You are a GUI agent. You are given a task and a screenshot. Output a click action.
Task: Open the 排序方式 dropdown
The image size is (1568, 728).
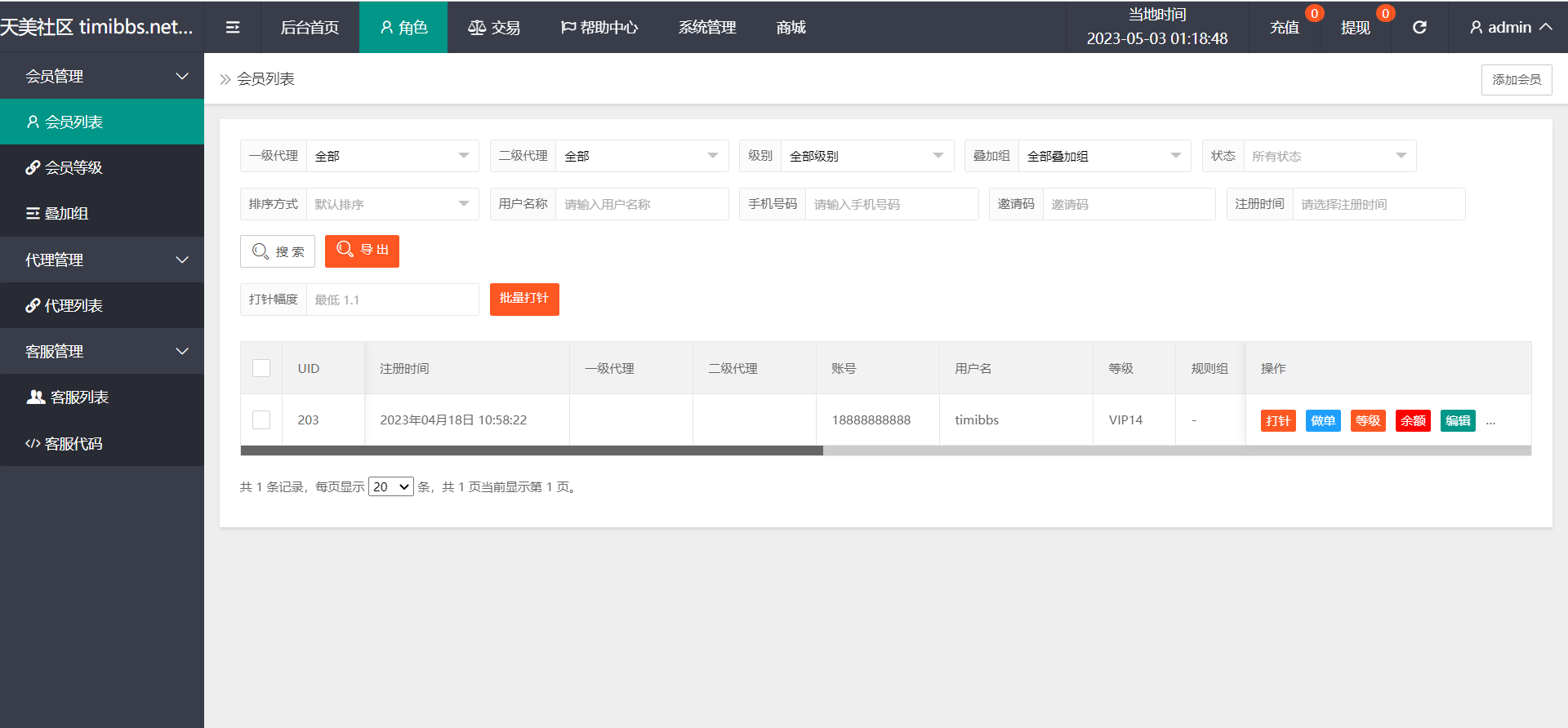tap(392, 204)
